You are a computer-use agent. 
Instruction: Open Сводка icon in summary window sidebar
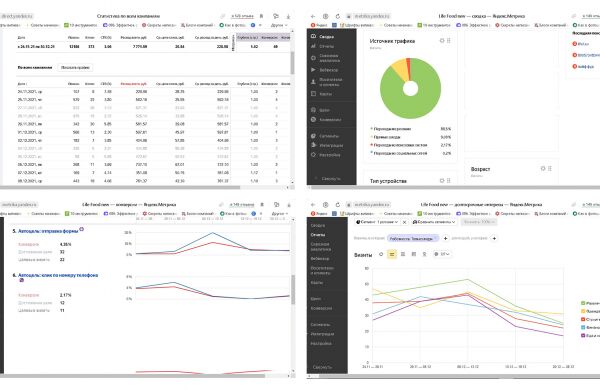point(313,36)
